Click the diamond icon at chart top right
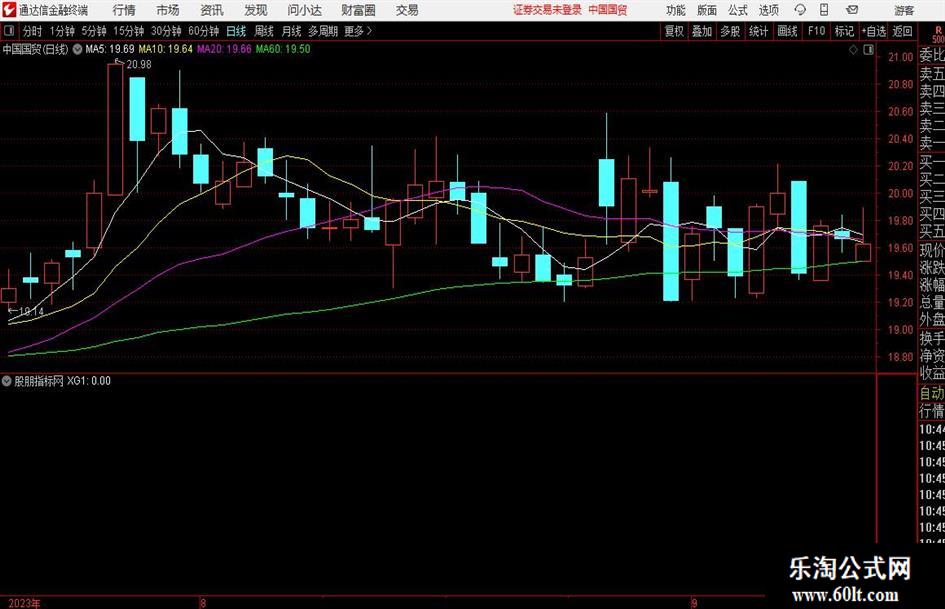This screenshot has width=945, height=609. click(853, 50)
